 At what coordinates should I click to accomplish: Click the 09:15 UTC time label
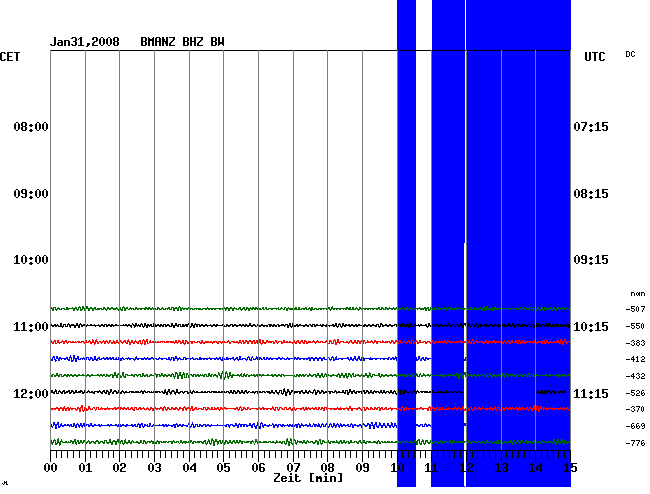coord(591,260)
